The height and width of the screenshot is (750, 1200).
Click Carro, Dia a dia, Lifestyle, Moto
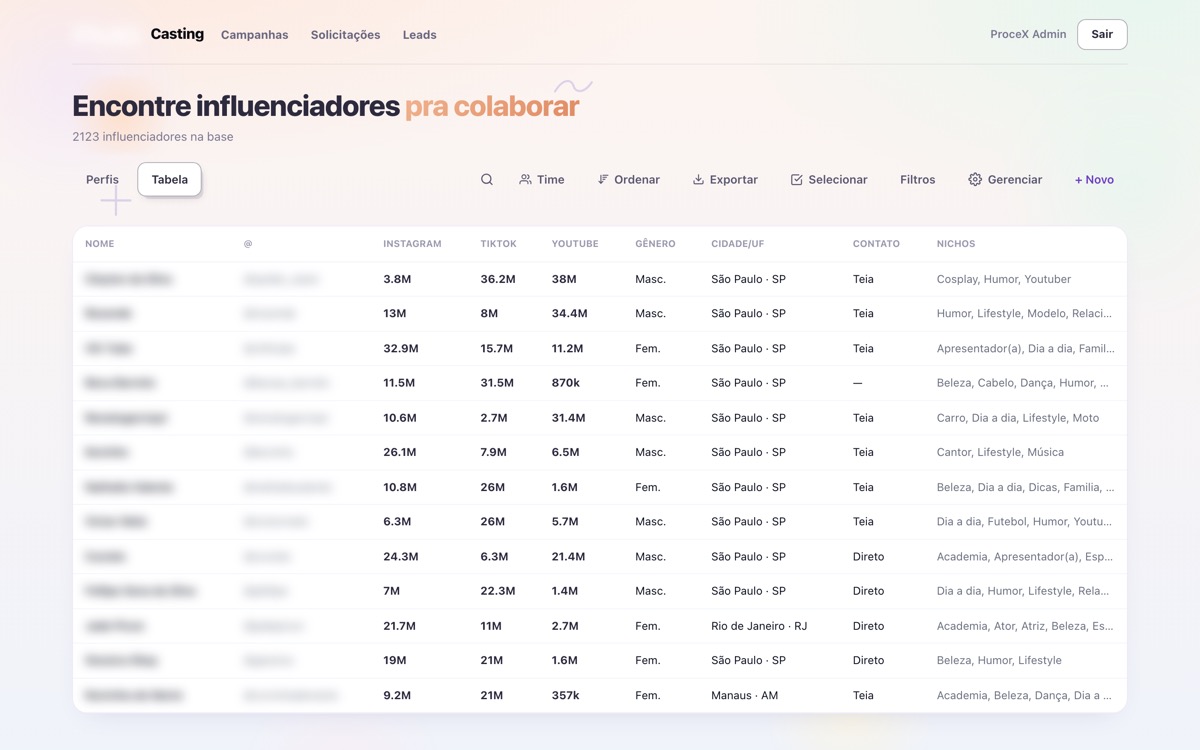tap(1018, 418)
